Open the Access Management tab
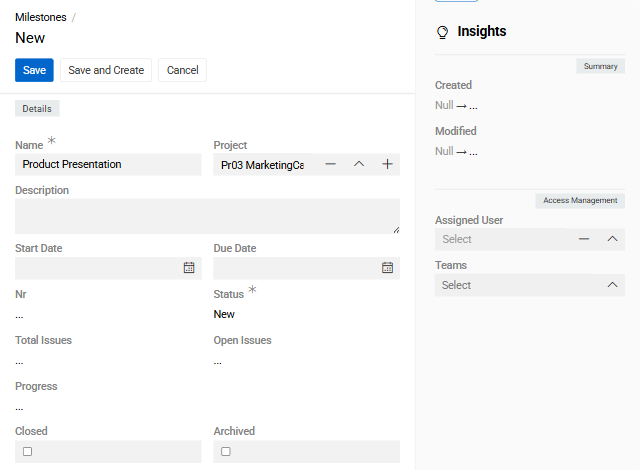640x470 pixels. [x=580, y=200]
